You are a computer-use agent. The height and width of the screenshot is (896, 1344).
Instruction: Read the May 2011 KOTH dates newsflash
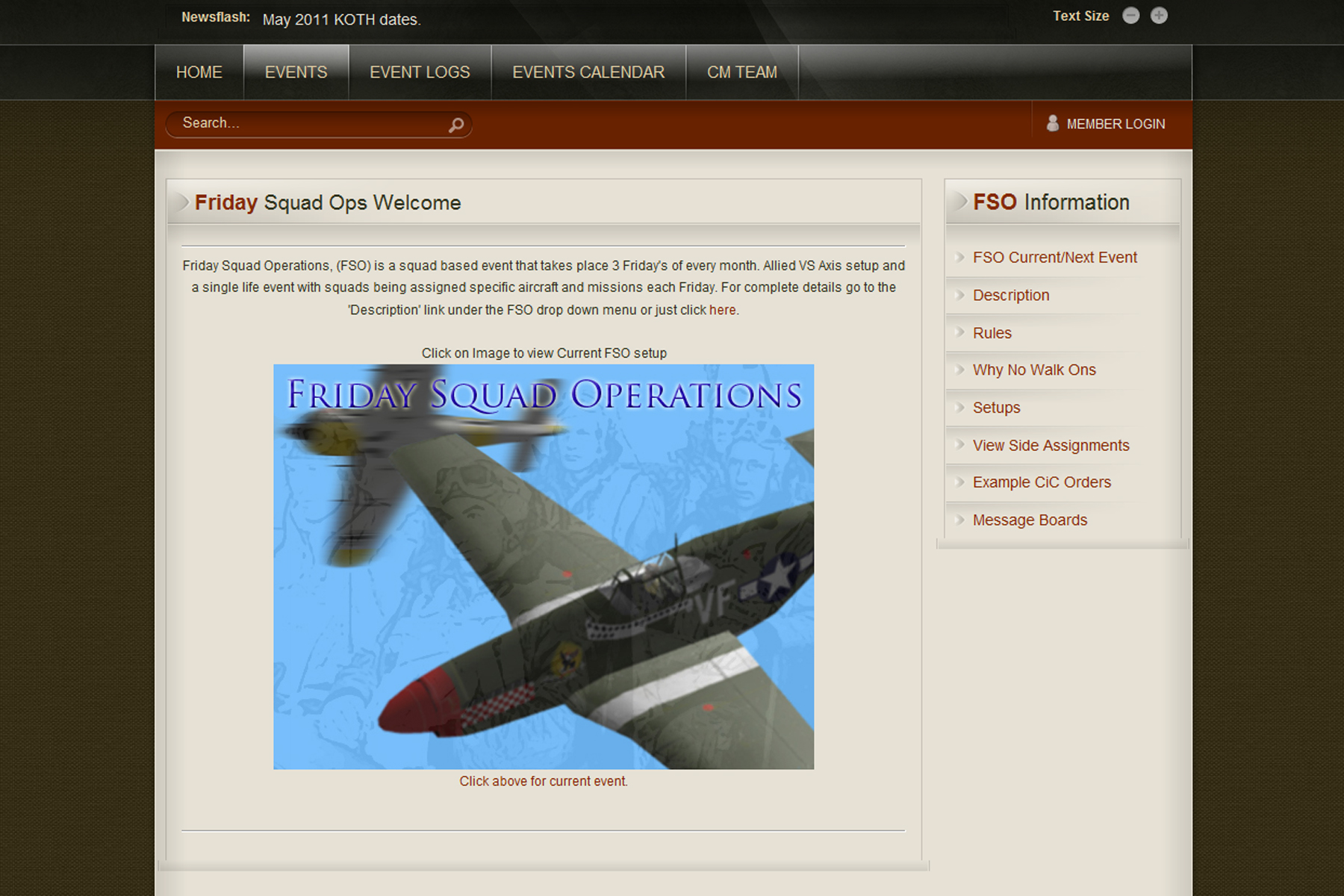coord(341,19)
